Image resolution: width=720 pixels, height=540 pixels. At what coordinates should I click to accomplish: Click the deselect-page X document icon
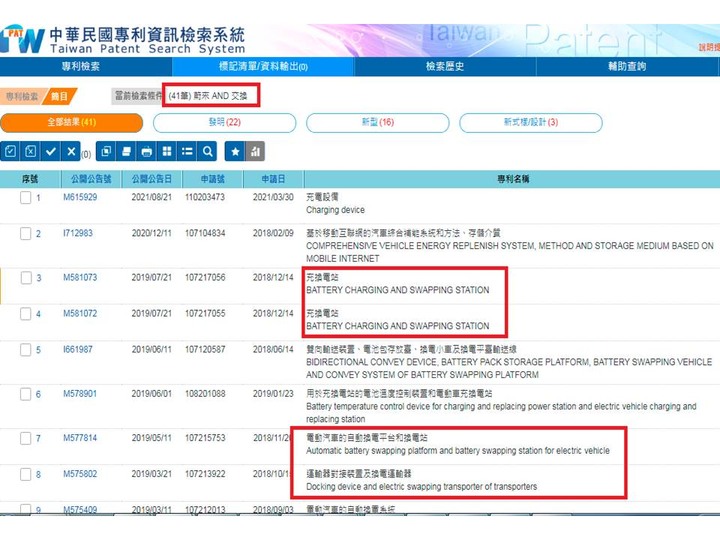click(x=30, y=151)
